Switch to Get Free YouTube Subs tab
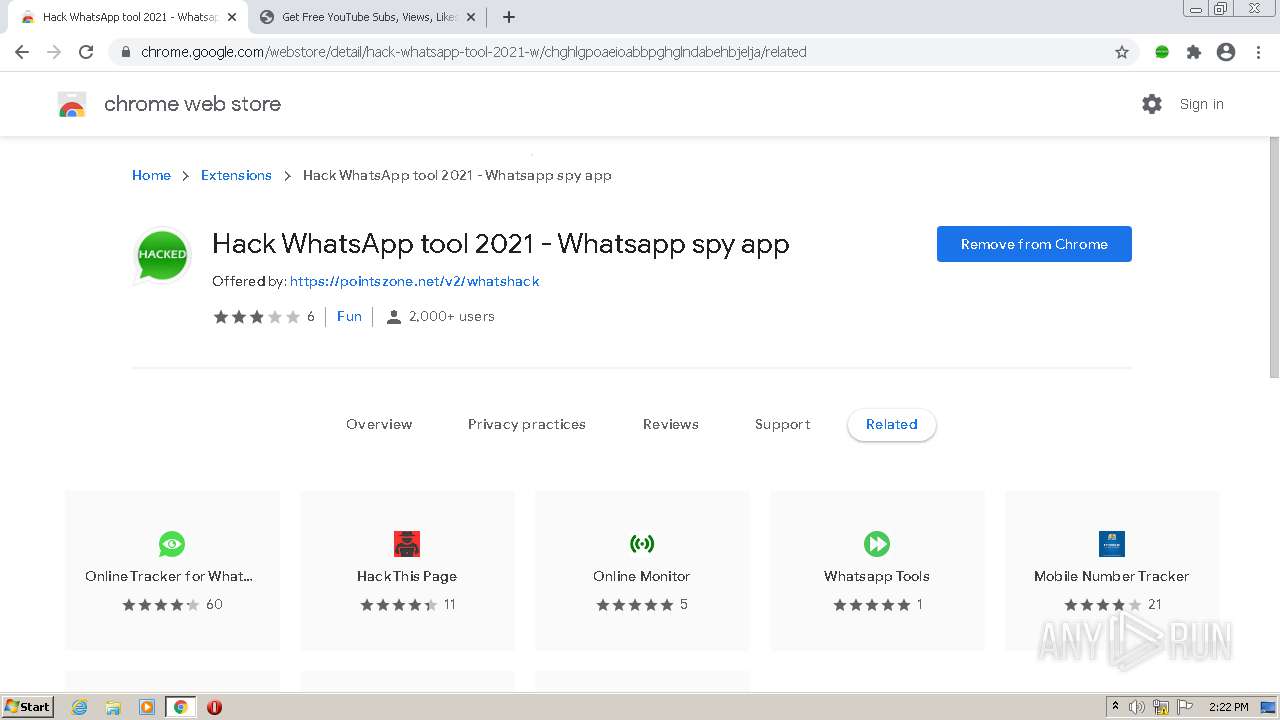Viewport: 1280px width, 720px height. click(x=367, y=17)
